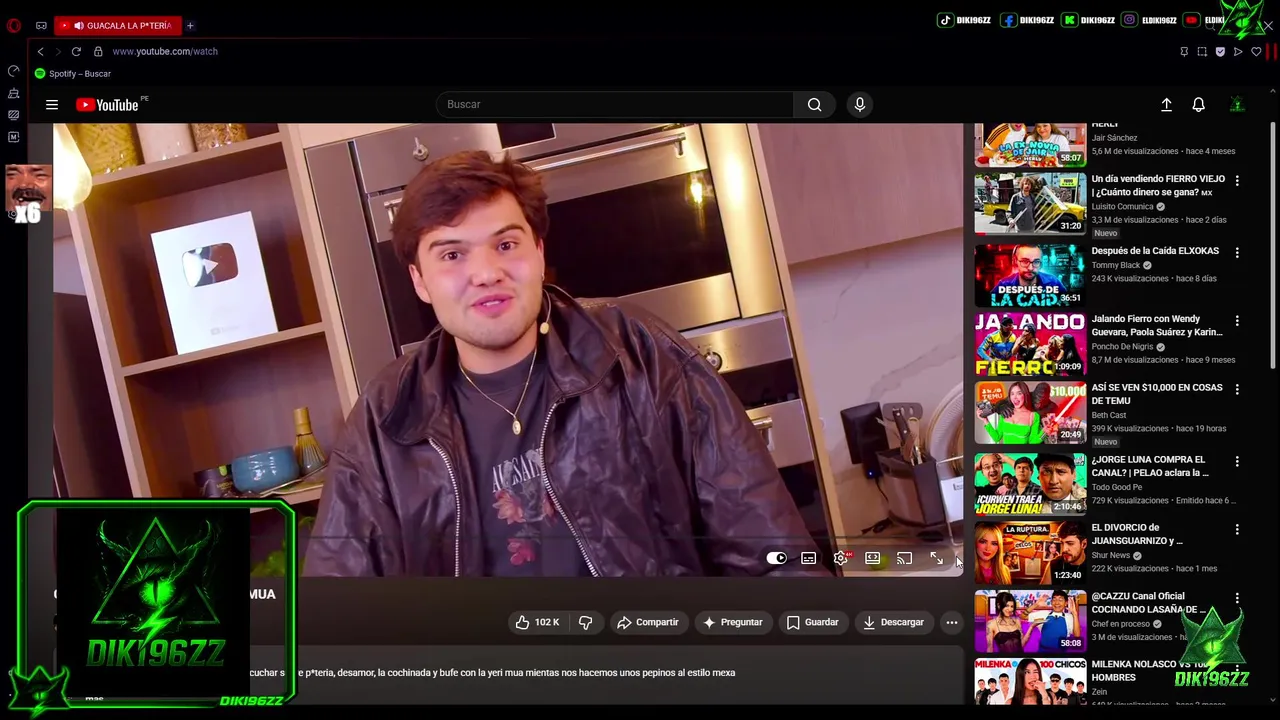Bookmark the page with the heart icon
Image resolution: width=1280 pixels, height=720 pixels.
click(1256, 51)
